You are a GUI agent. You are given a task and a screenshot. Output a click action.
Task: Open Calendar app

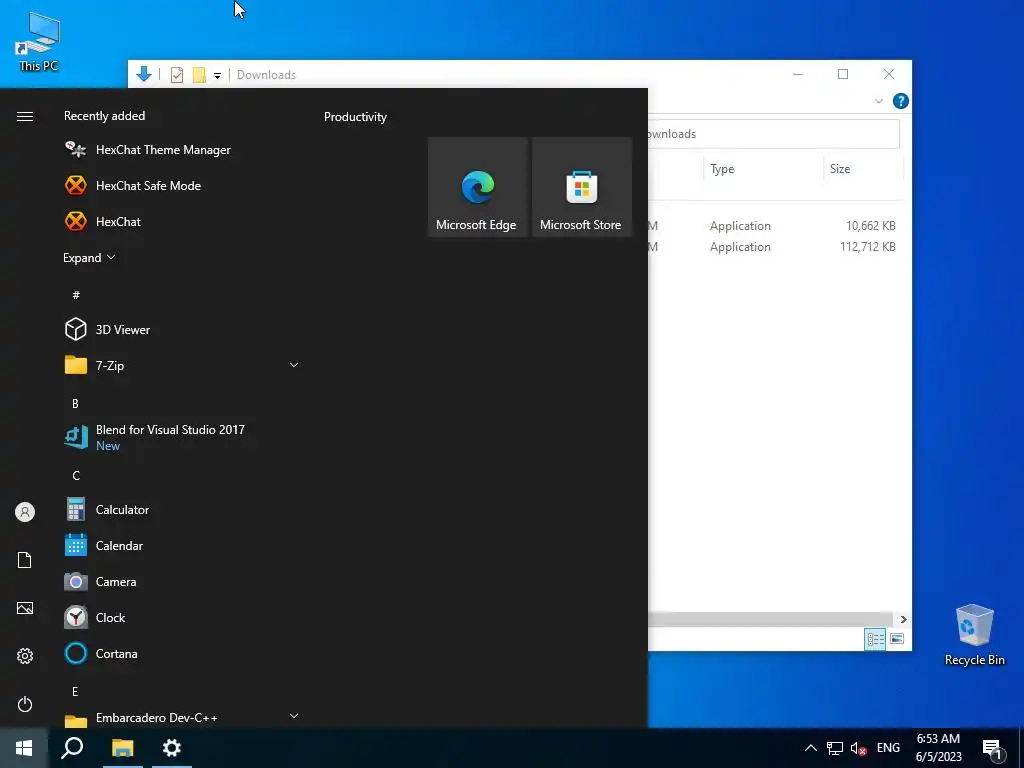click(x=183, y=546)
